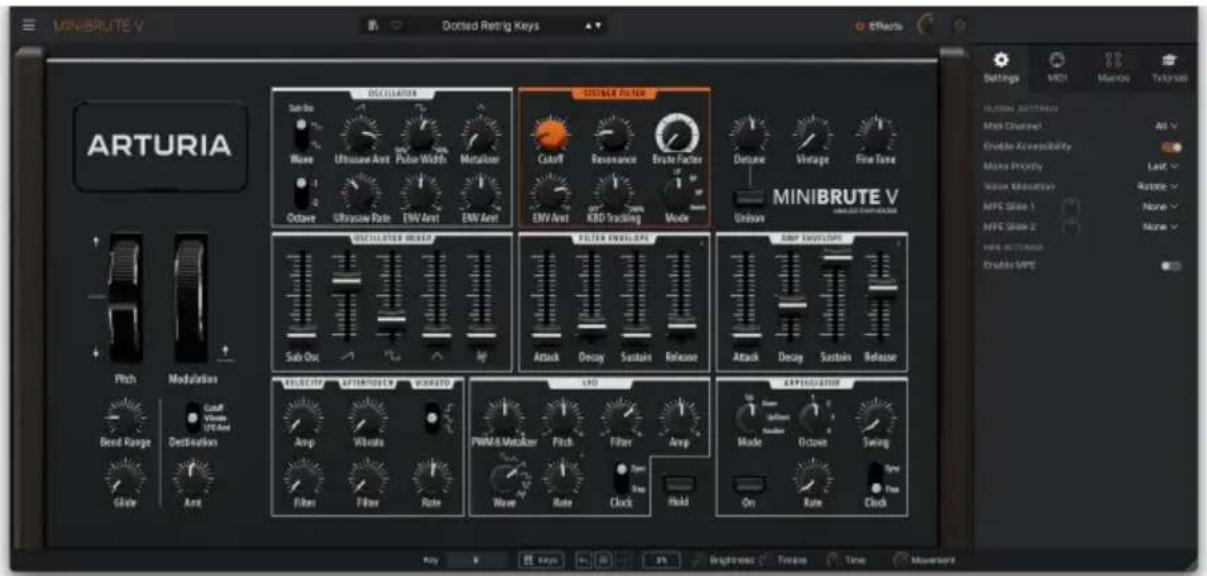This screenshot has width=1207, height=576.
Task: Toggle the LFO Clock sync switch
Action: [623, 478]
